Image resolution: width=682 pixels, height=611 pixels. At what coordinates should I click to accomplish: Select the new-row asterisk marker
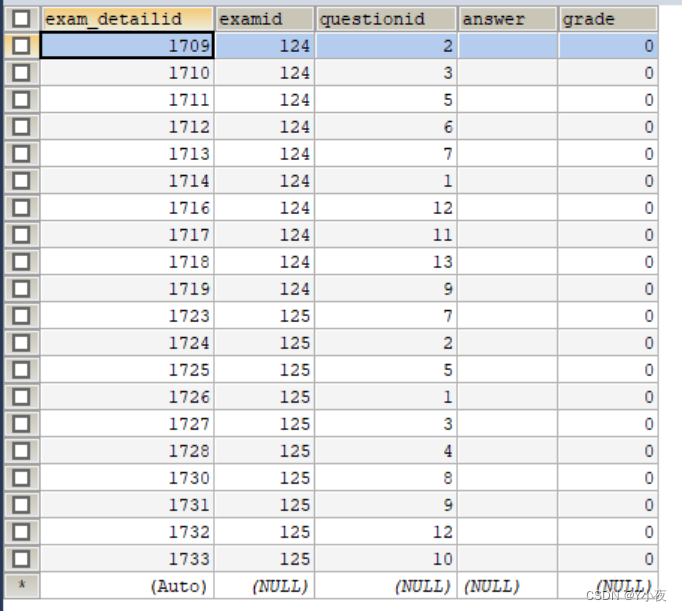click(21, 585)
